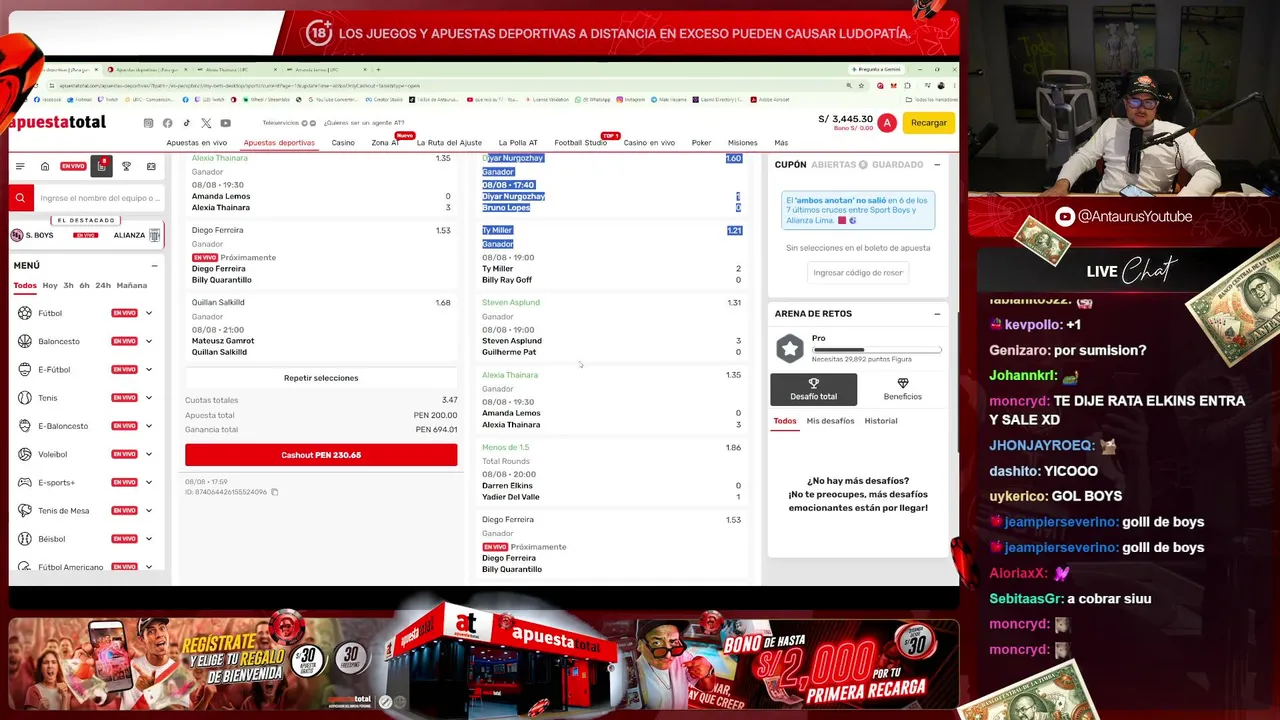This screenshot has height=720, width=1280.
Task: Expand the E-Fútbol category chevron
Action: point(149,369)
